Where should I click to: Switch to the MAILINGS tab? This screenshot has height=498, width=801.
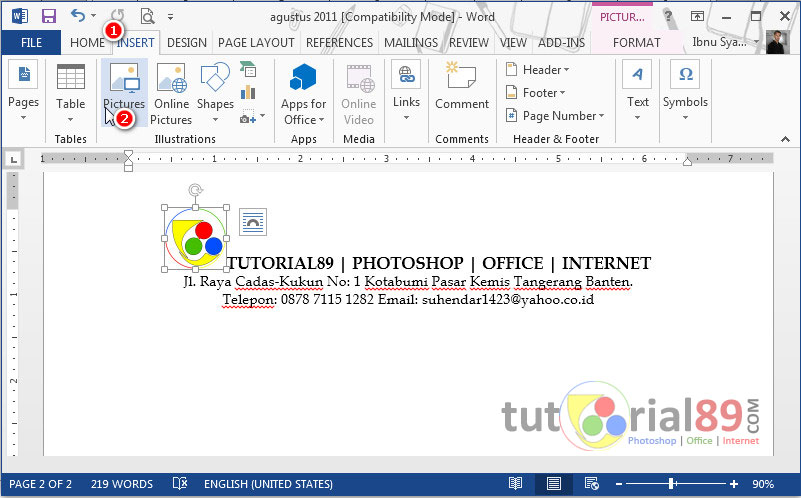point(411,43)
